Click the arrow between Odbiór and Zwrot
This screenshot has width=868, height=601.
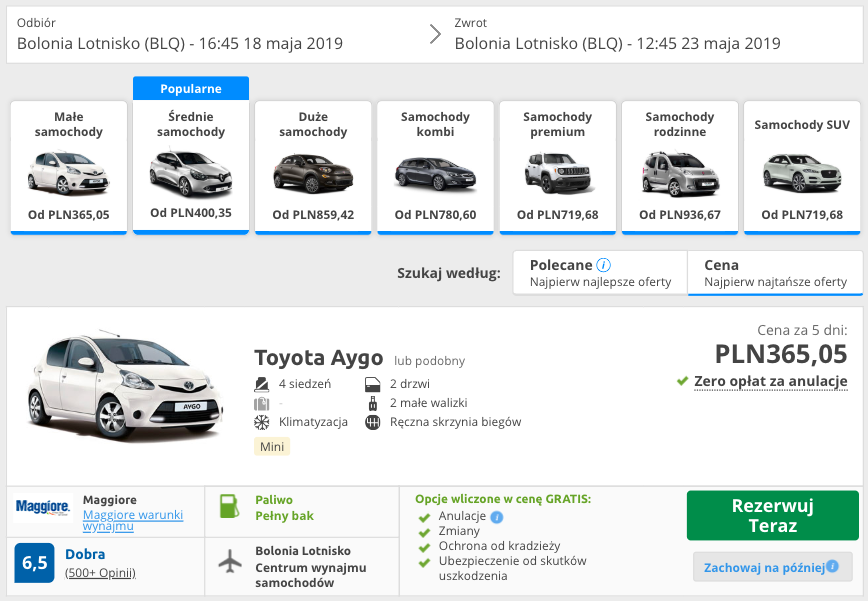tap(436, 34)
